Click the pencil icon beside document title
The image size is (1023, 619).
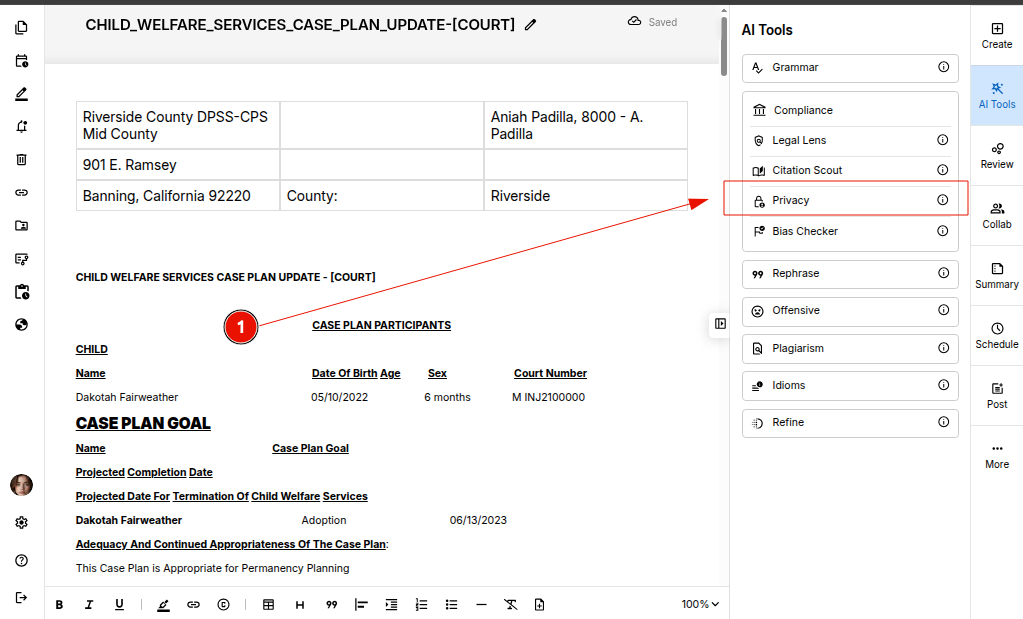click(530, 24)
